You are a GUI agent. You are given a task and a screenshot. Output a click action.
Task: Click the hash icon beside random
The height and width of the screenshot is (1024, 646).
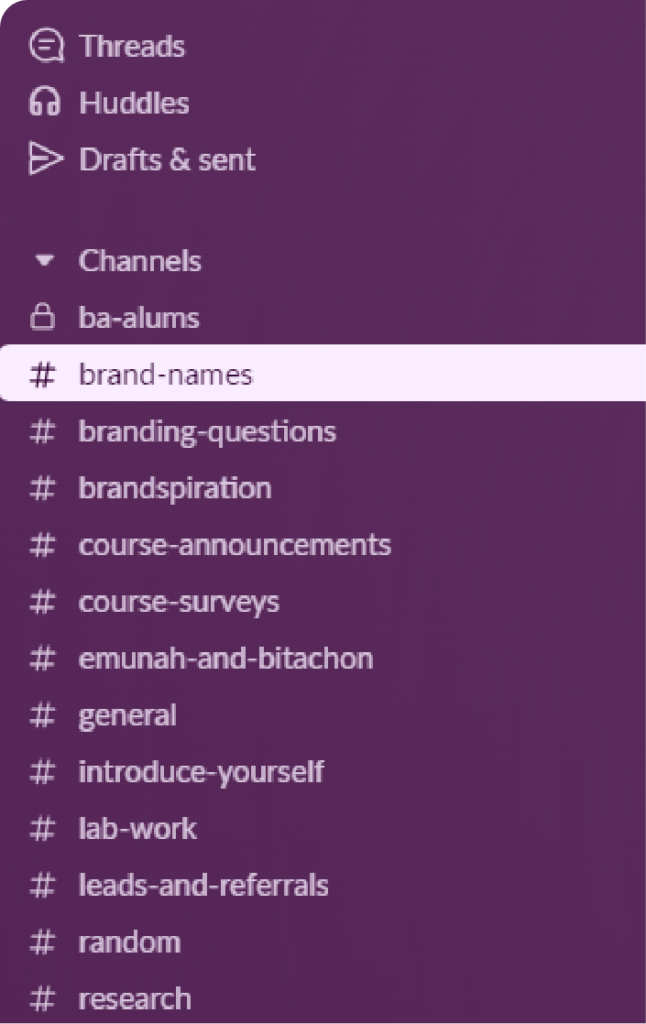coord(42,942)
